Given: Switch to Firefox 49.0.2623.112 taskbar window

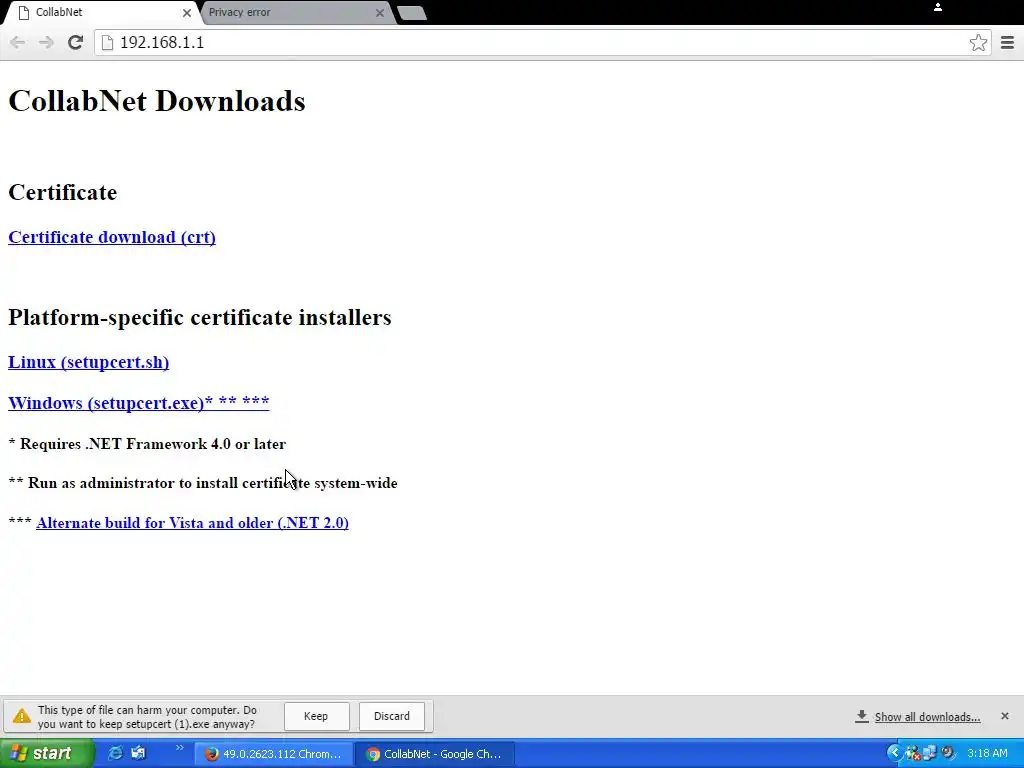Looking at the screenshot, I should [x=274, y=754].
